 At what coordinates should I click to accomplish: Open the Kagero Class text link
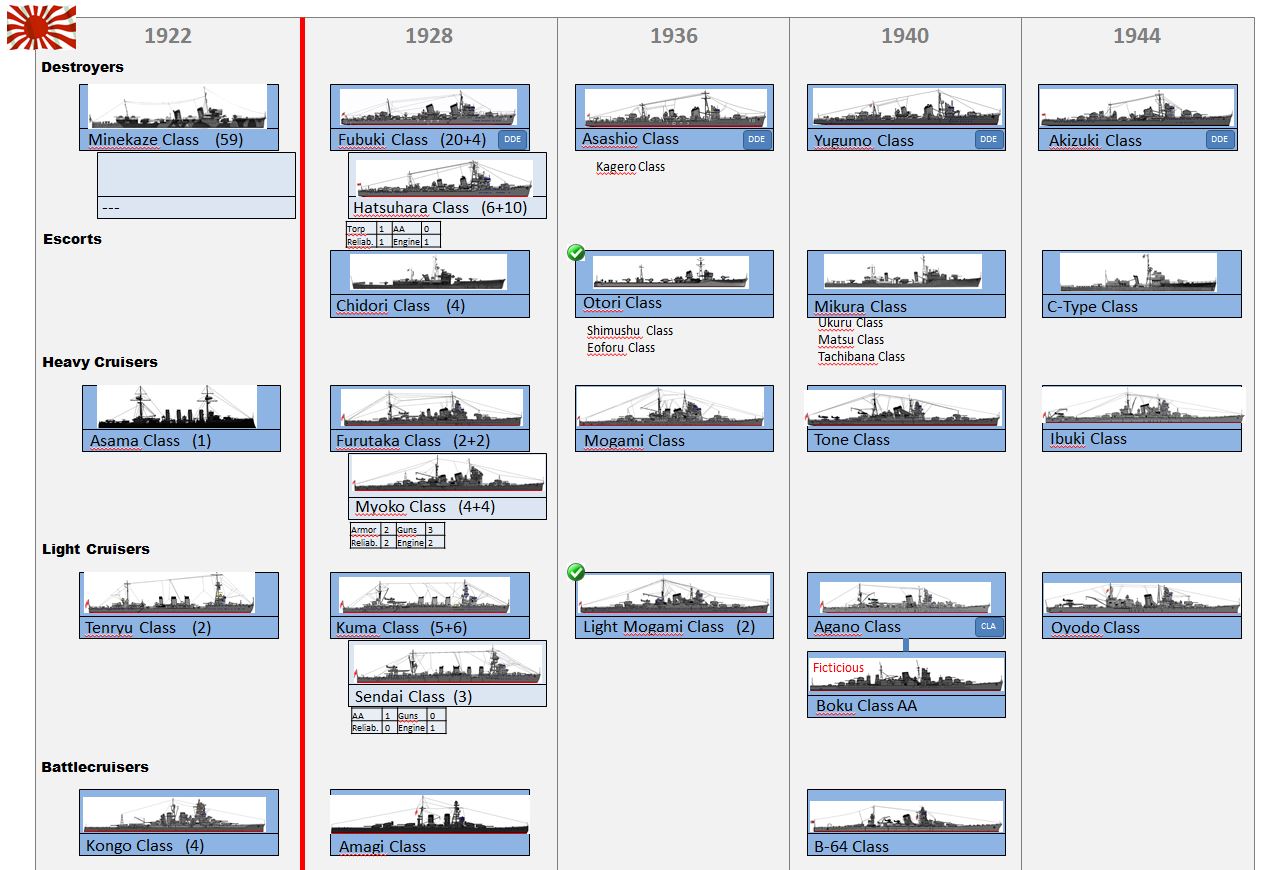point(630,167)
